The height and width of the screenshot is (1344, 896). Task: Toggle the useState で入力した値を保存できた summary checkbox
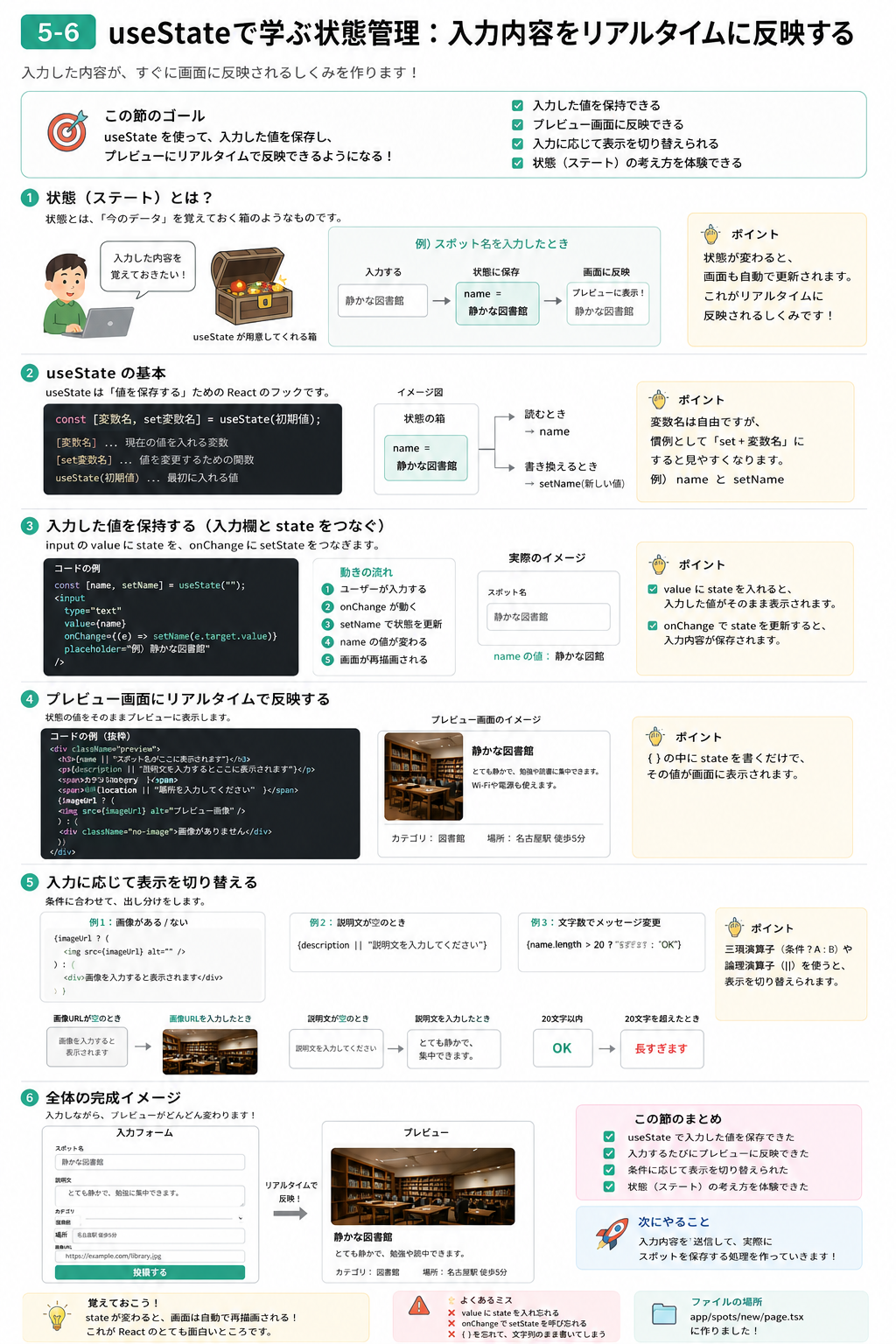coord(609,1137)
